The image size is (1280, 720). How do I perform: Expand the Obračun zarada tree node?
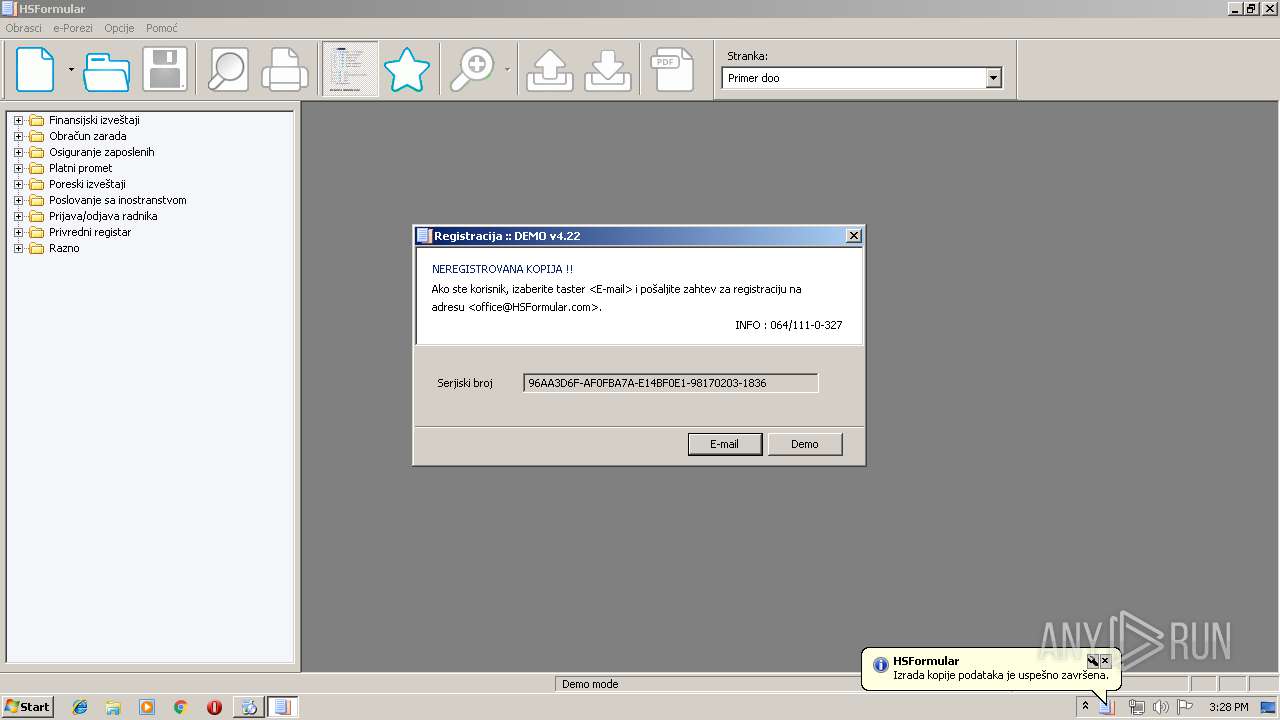[18, 136]
